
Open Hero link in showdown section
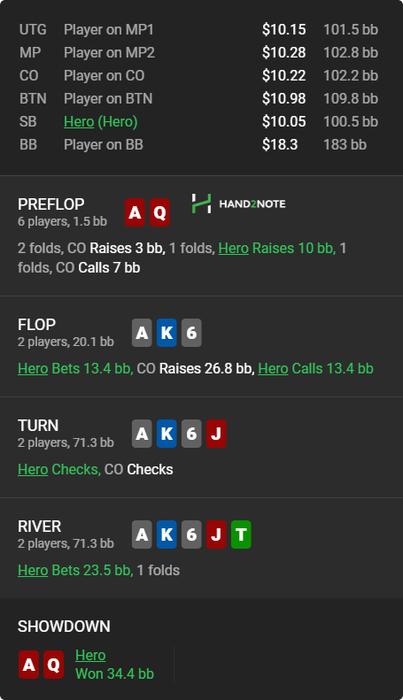(x=91, y=655)
